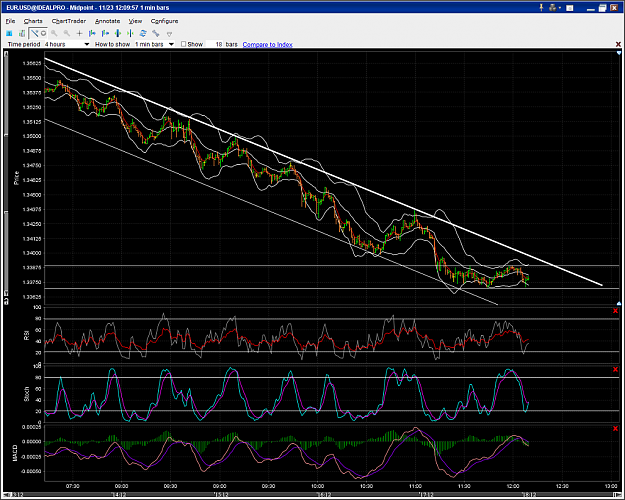This screenshot has height=500, width=625.
Task: Click the 13:00 time axis label
Action: click(x=611, y=486)
